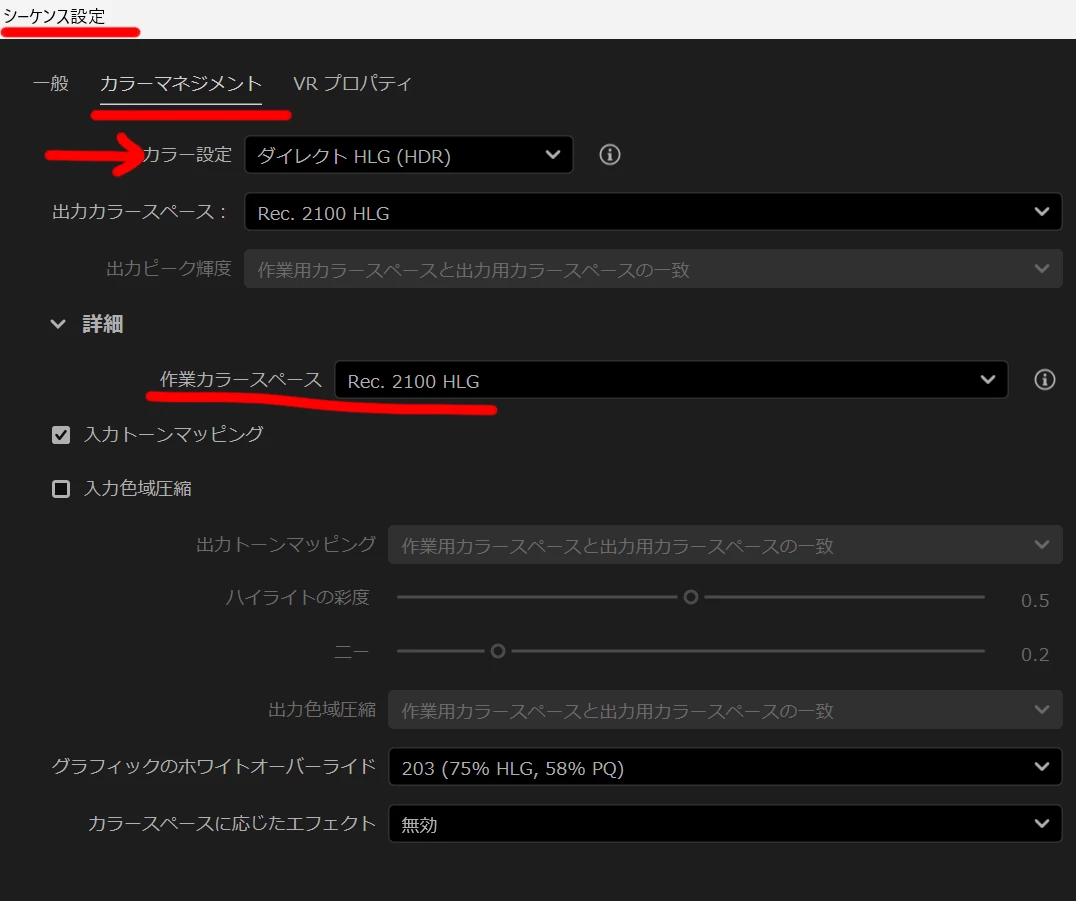Open the グラフィックのホワイトオーバーライド dropdown
This screenshot has width=1076, height=901.
pyautogui.click(x=725, y=767)
